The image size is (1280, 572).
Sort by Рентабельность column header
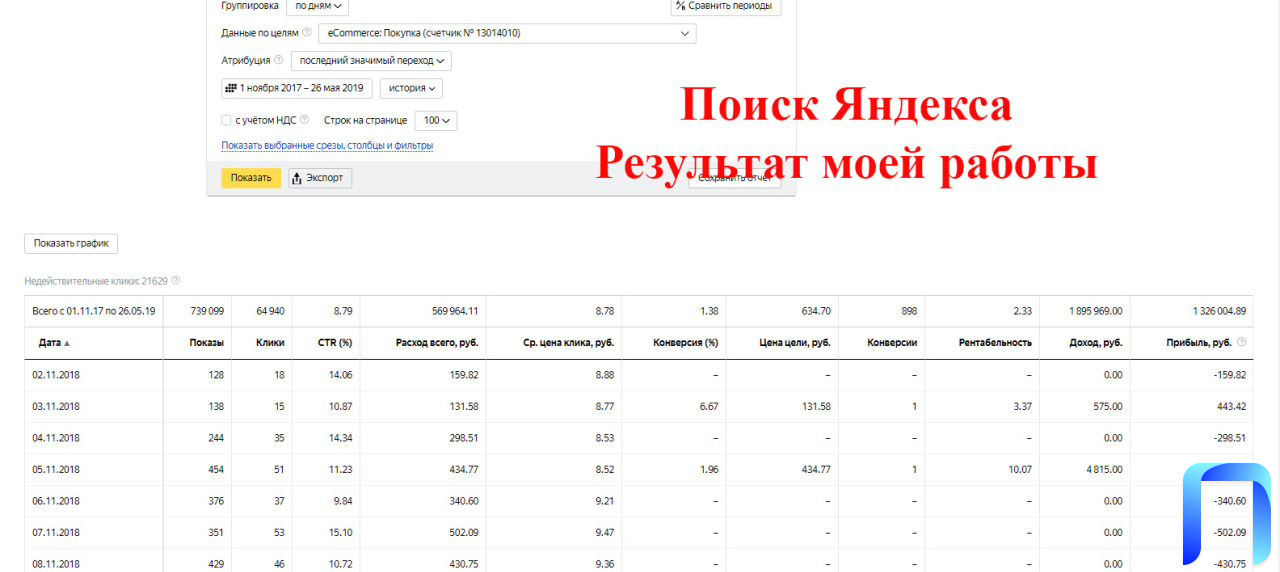click(995, 342)
